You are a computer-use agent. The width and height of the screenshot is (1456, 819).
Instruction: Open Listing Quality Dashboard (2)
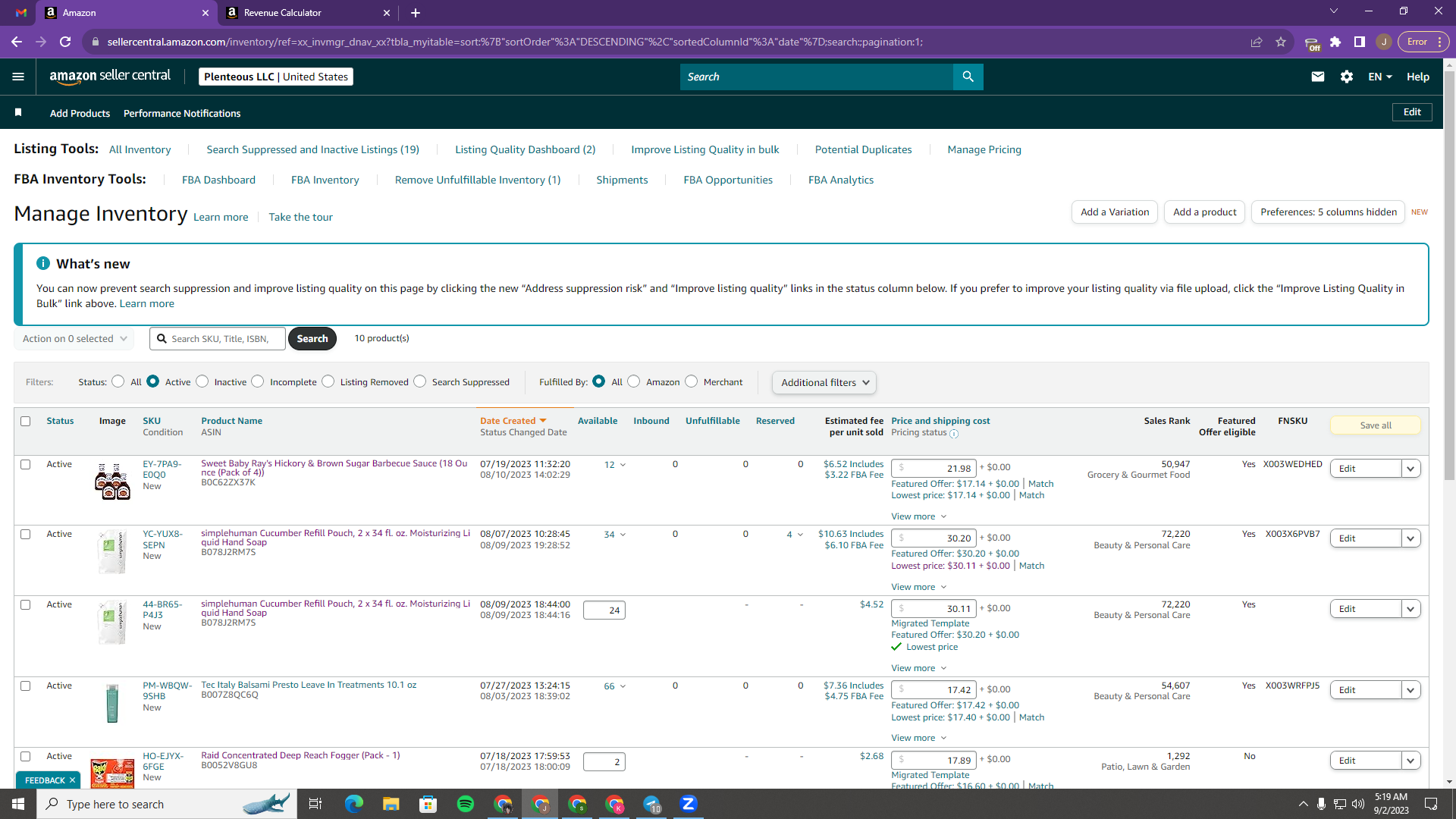coord(526,149)
